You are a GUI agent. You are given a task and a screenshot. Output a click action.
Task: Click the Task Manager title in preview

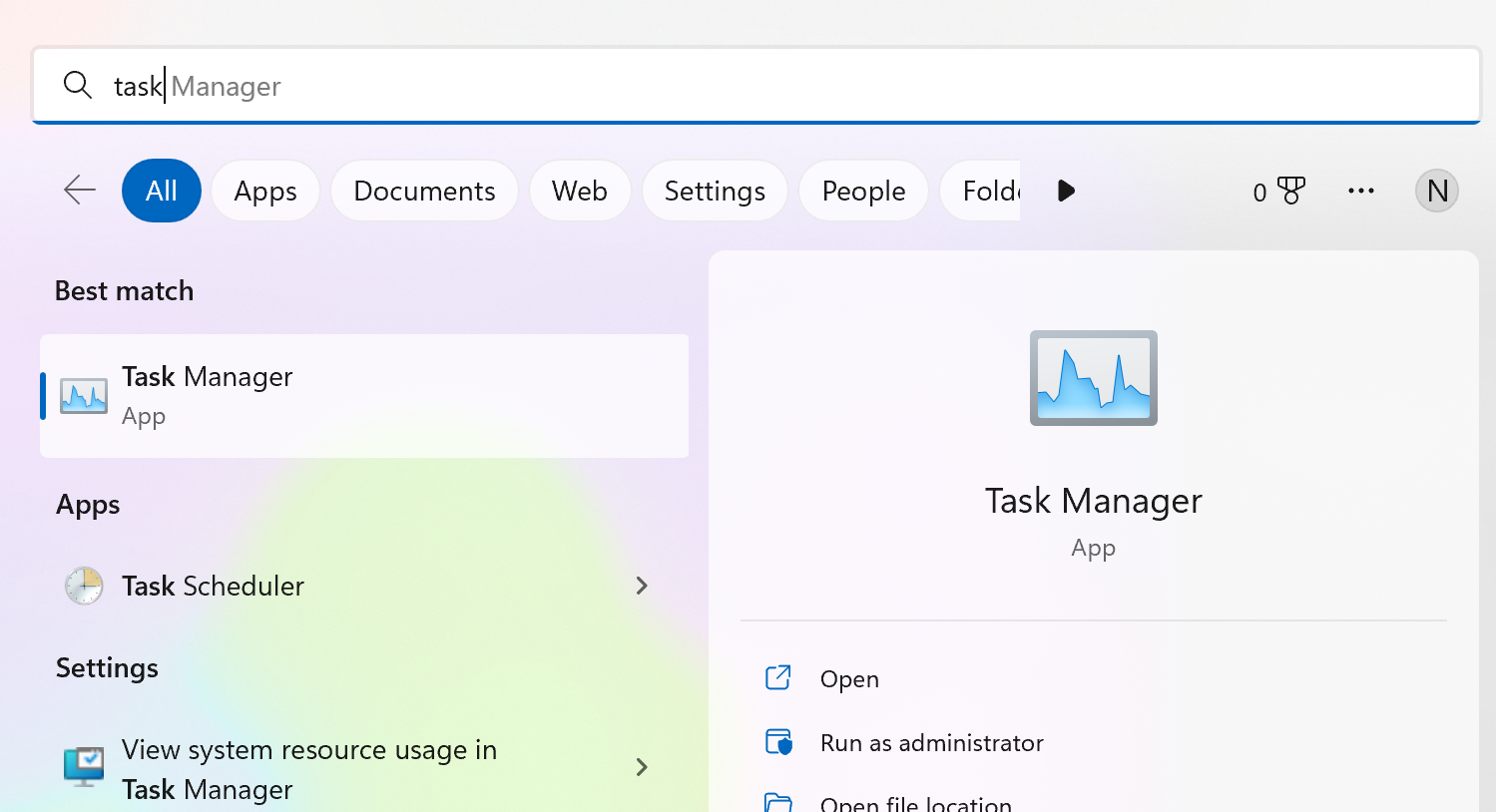(1094, 501)
